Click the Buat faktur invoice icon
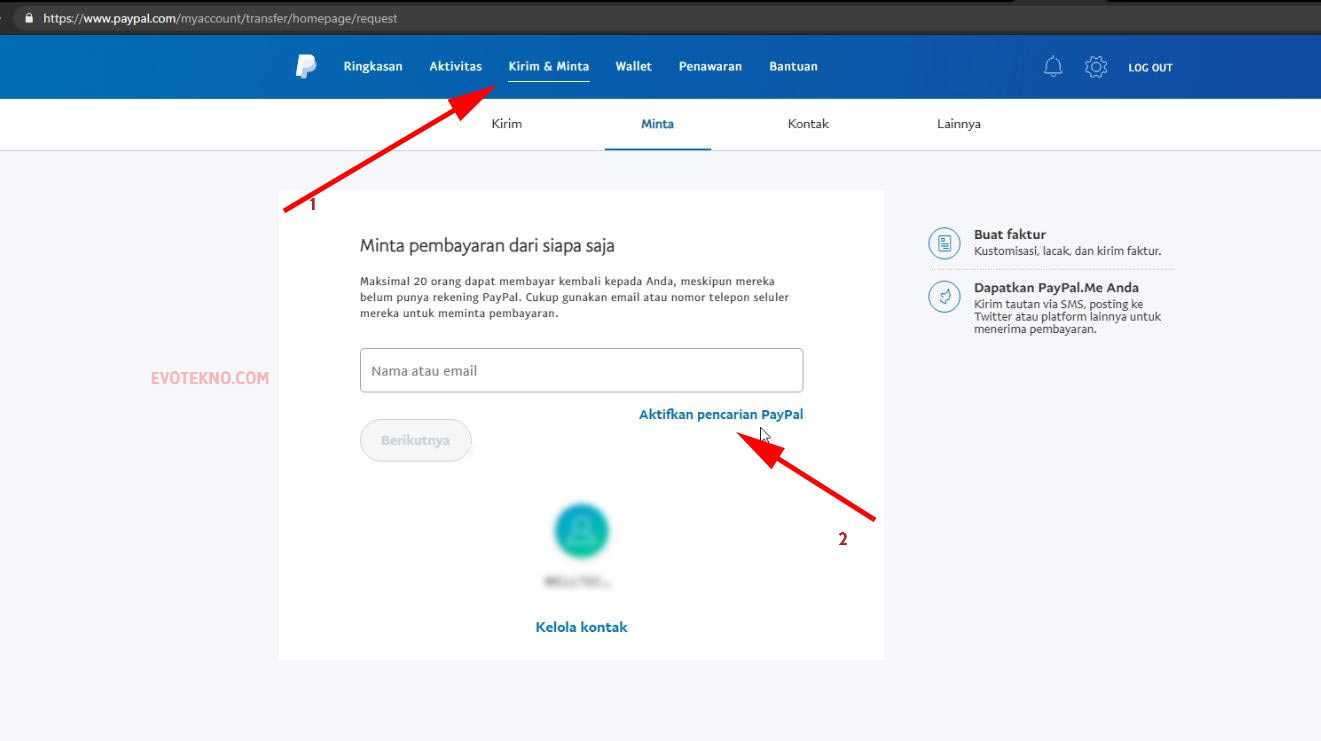1321x741 pixels. [x=944, y=243]
